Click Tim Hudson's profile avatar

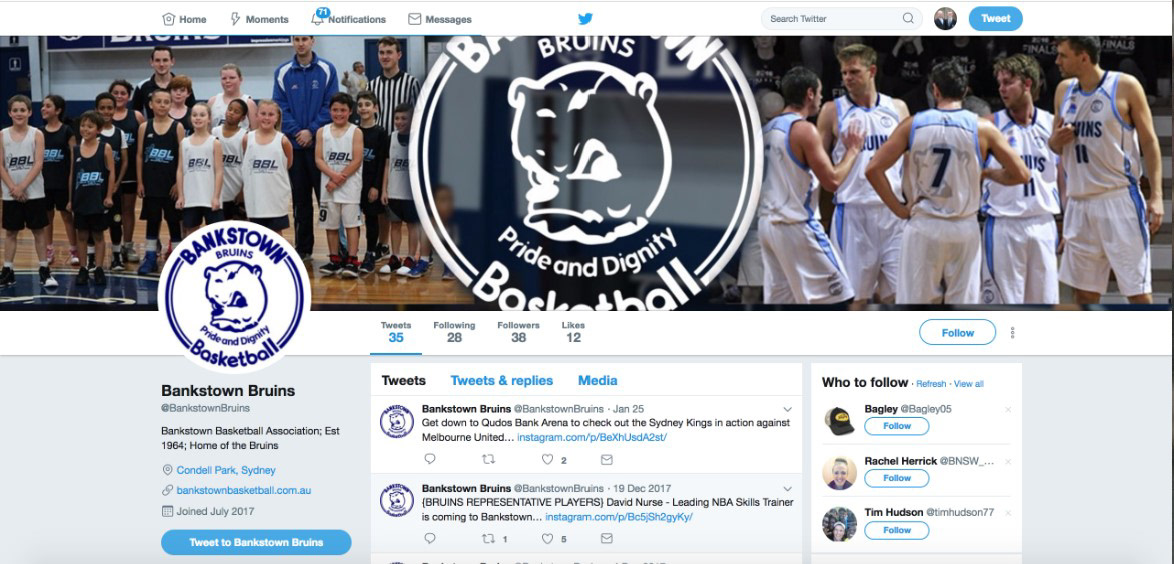pyautogui.click(x=839, y=524)
